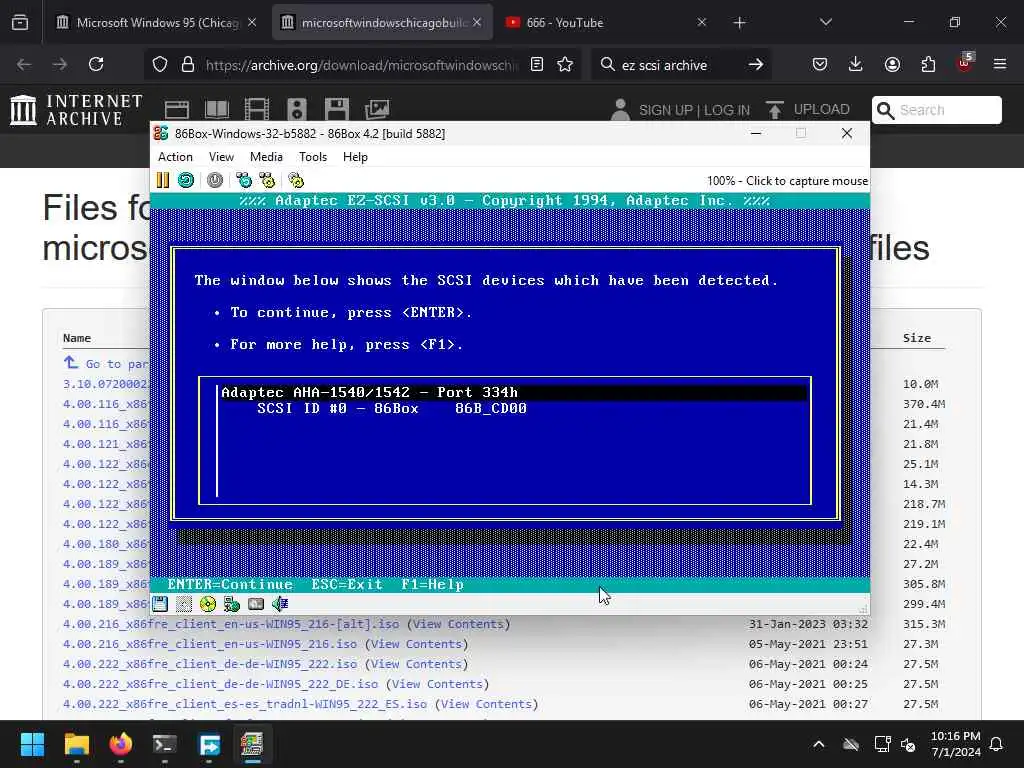Open Firefox extensions puzzle icon
1024x768 pixels.
click(x=928, y=64)
